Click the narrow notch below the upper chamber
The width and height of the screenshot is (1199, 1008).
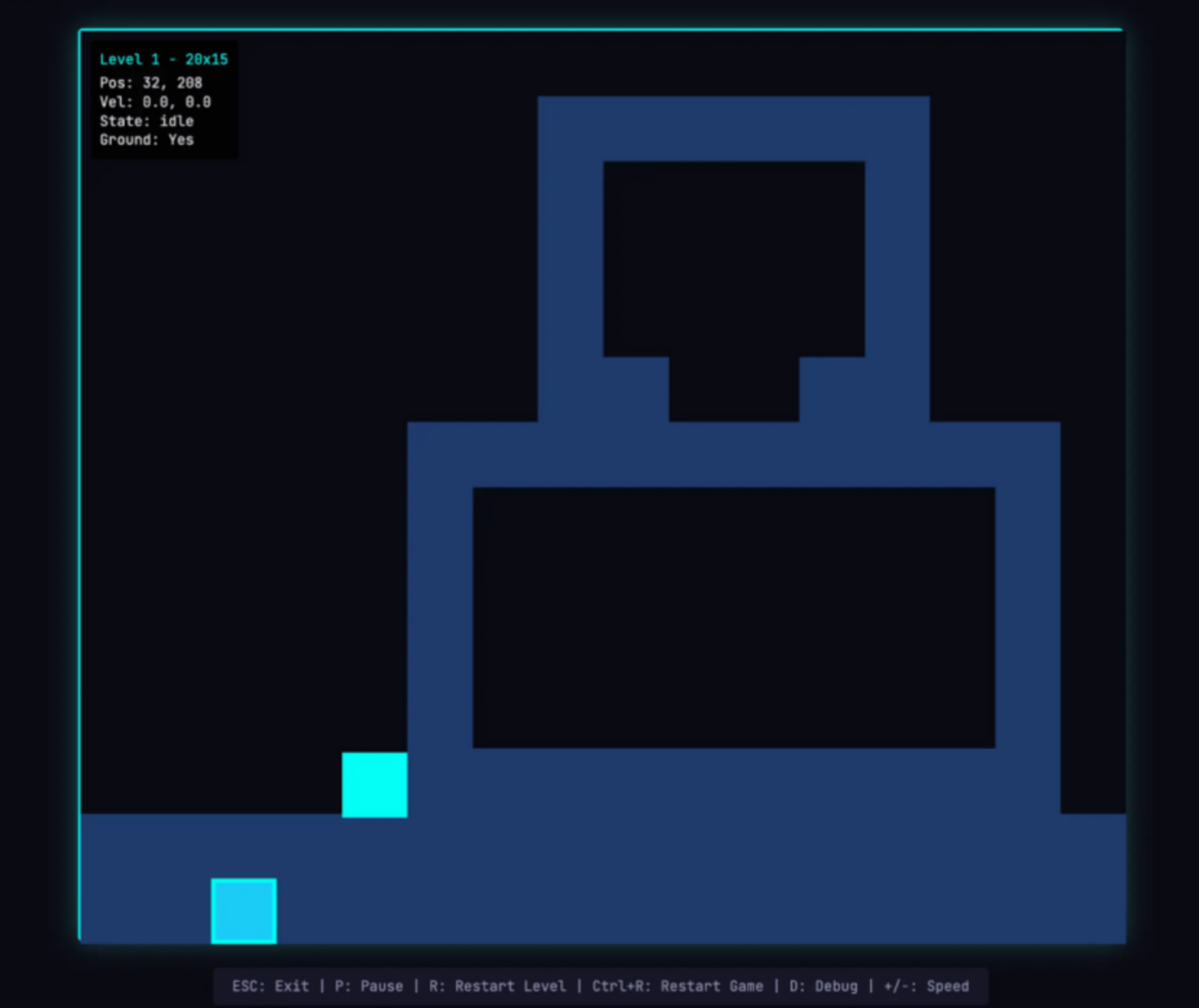tap(733, 390)
